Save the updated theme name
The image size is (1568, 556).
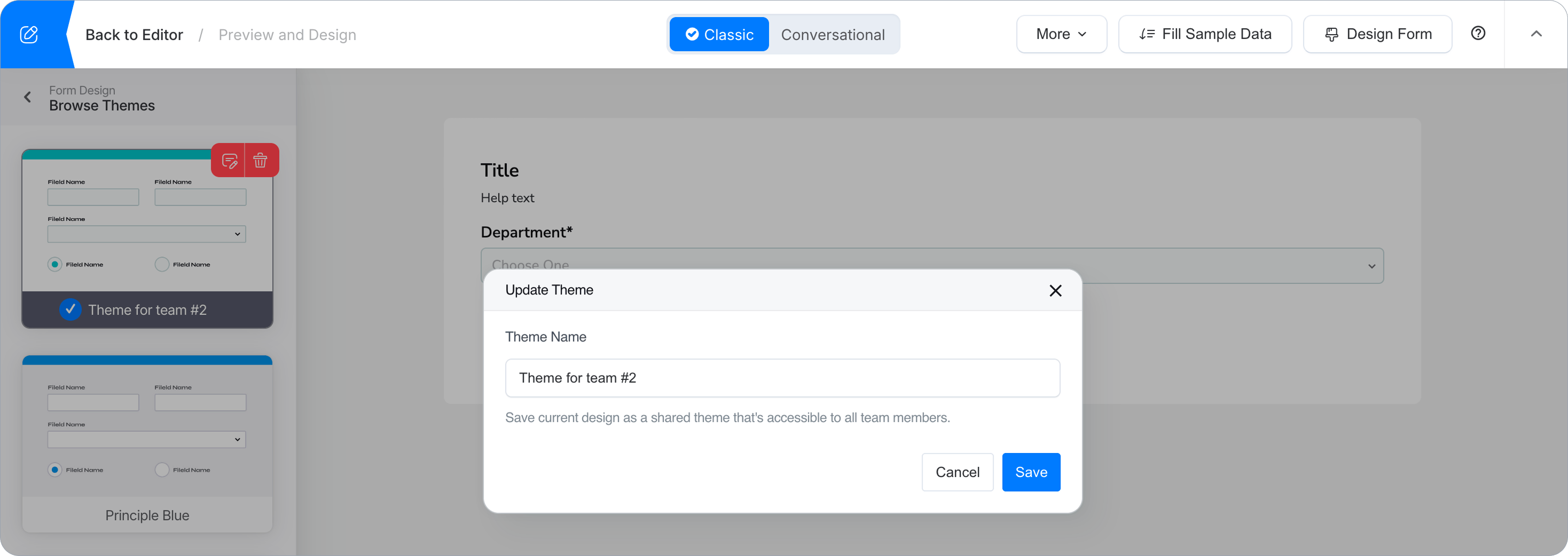click(x=1031, y=472)
